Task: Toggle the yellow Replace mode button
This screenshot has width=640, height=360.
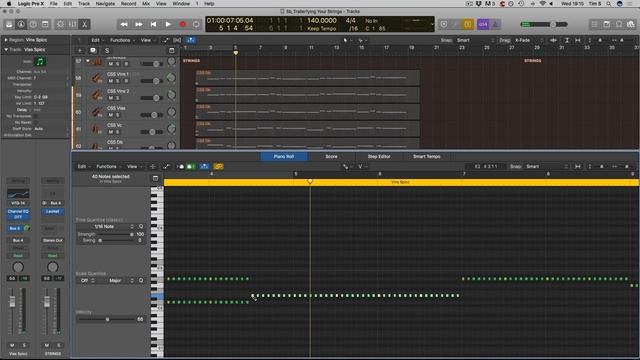Action: [468, 24]
